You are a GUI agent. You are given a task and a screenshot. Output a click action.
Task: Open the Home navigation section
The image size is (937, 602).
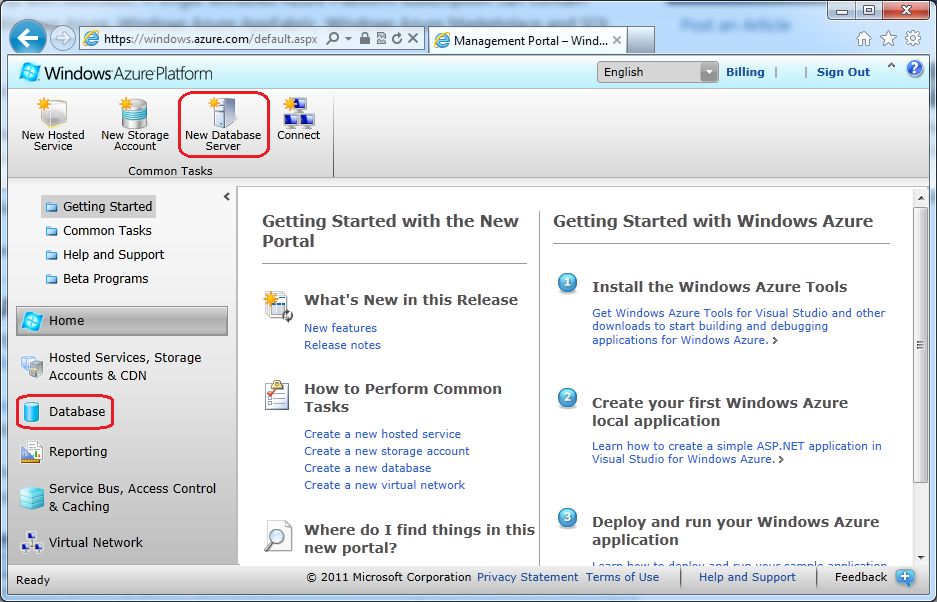click(122, 321)
